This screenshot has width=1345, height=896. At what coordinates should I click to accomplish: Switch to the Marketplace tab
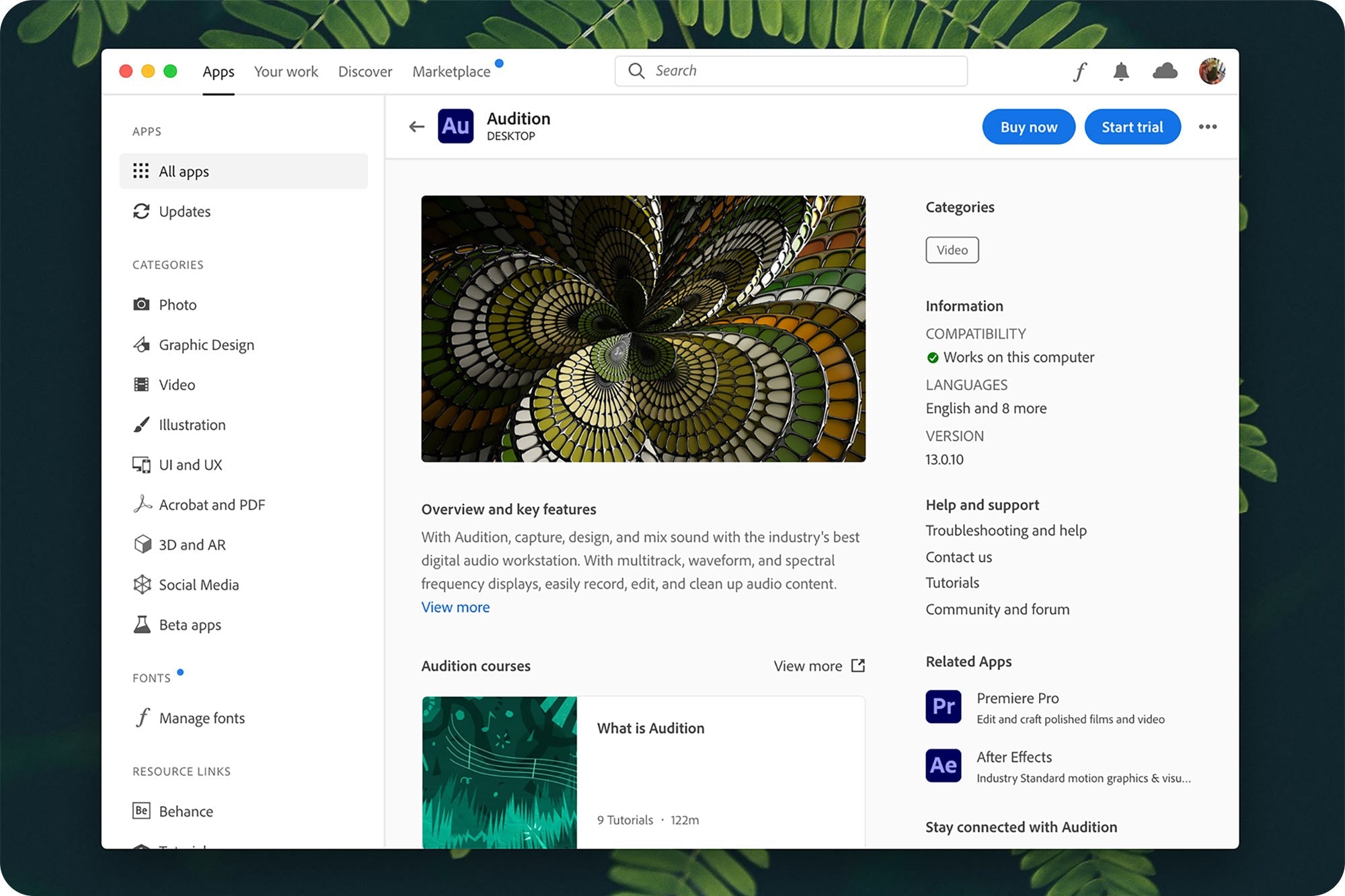[x=451, y=71]
